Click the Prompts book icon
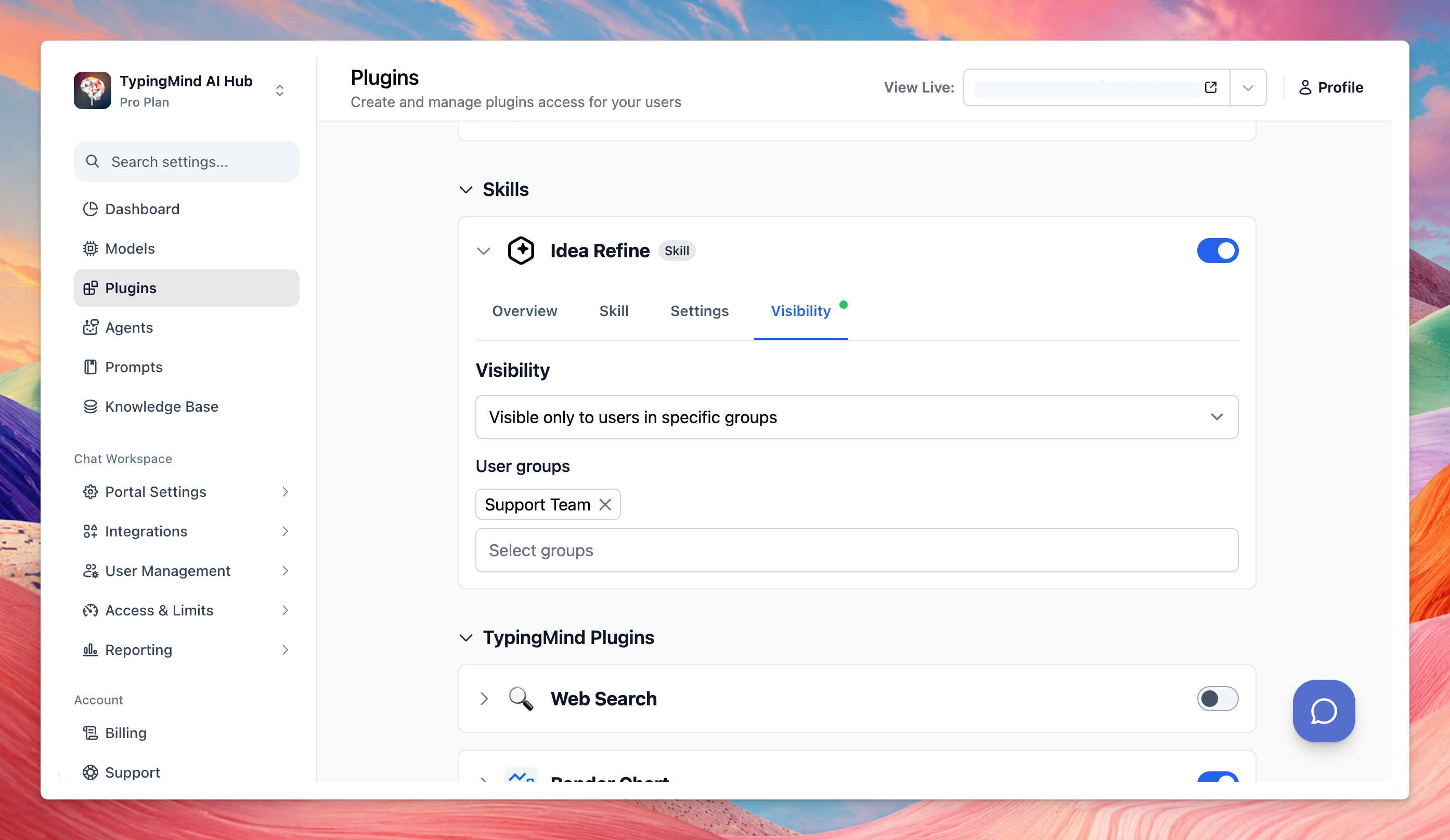This screenshot has width=1450, height=840. click(x=90, y=367)
